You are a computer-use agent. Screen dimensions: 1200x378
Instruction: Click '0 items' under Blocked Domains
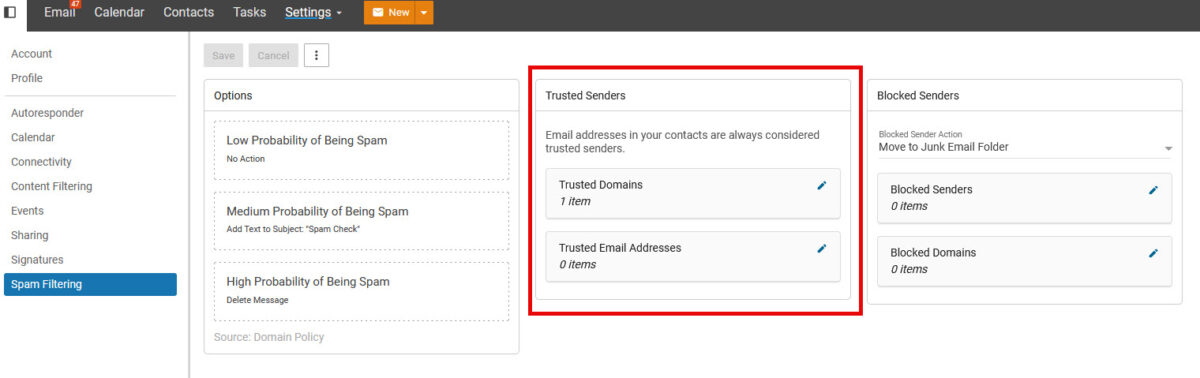[909, 269]
